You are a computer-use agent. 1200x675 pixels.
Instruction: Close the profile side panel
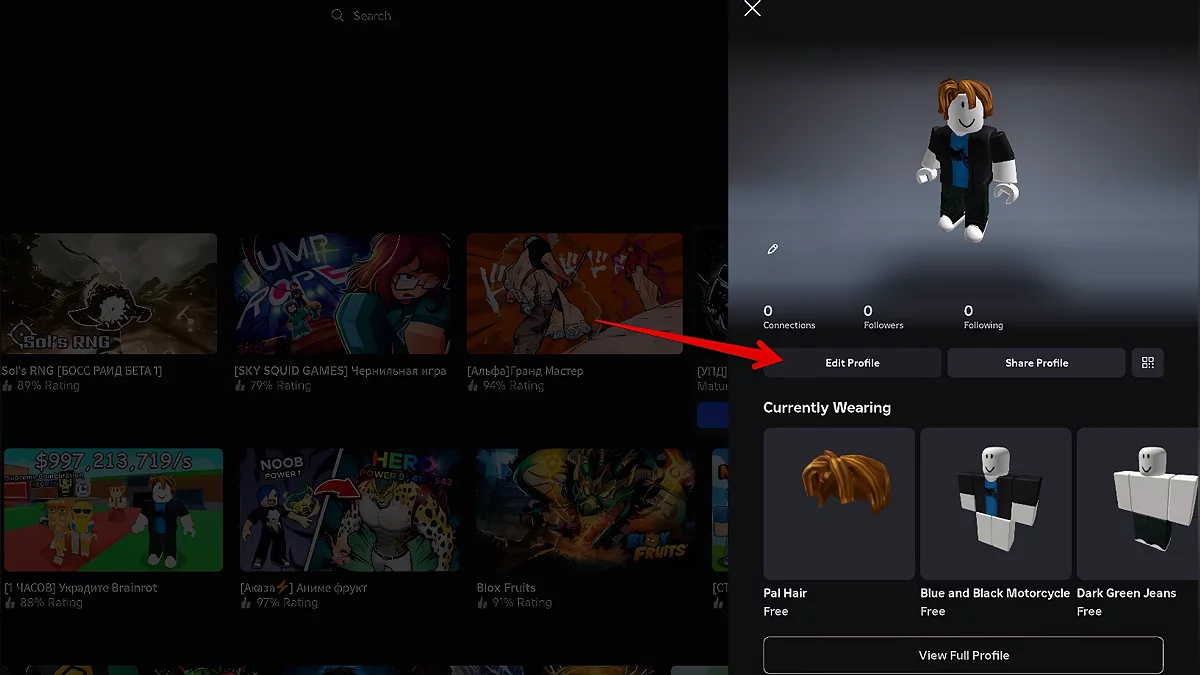point(752,9)
